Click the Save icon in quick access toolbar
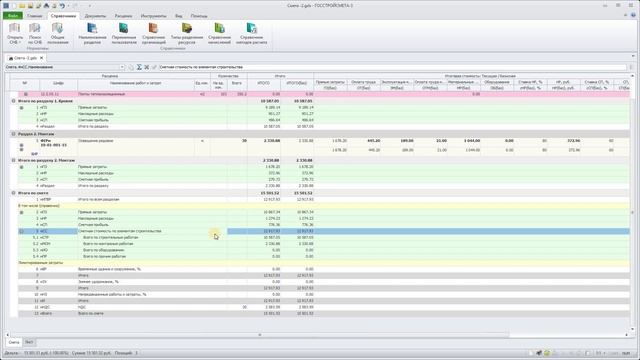 click(x=30, y=6)
